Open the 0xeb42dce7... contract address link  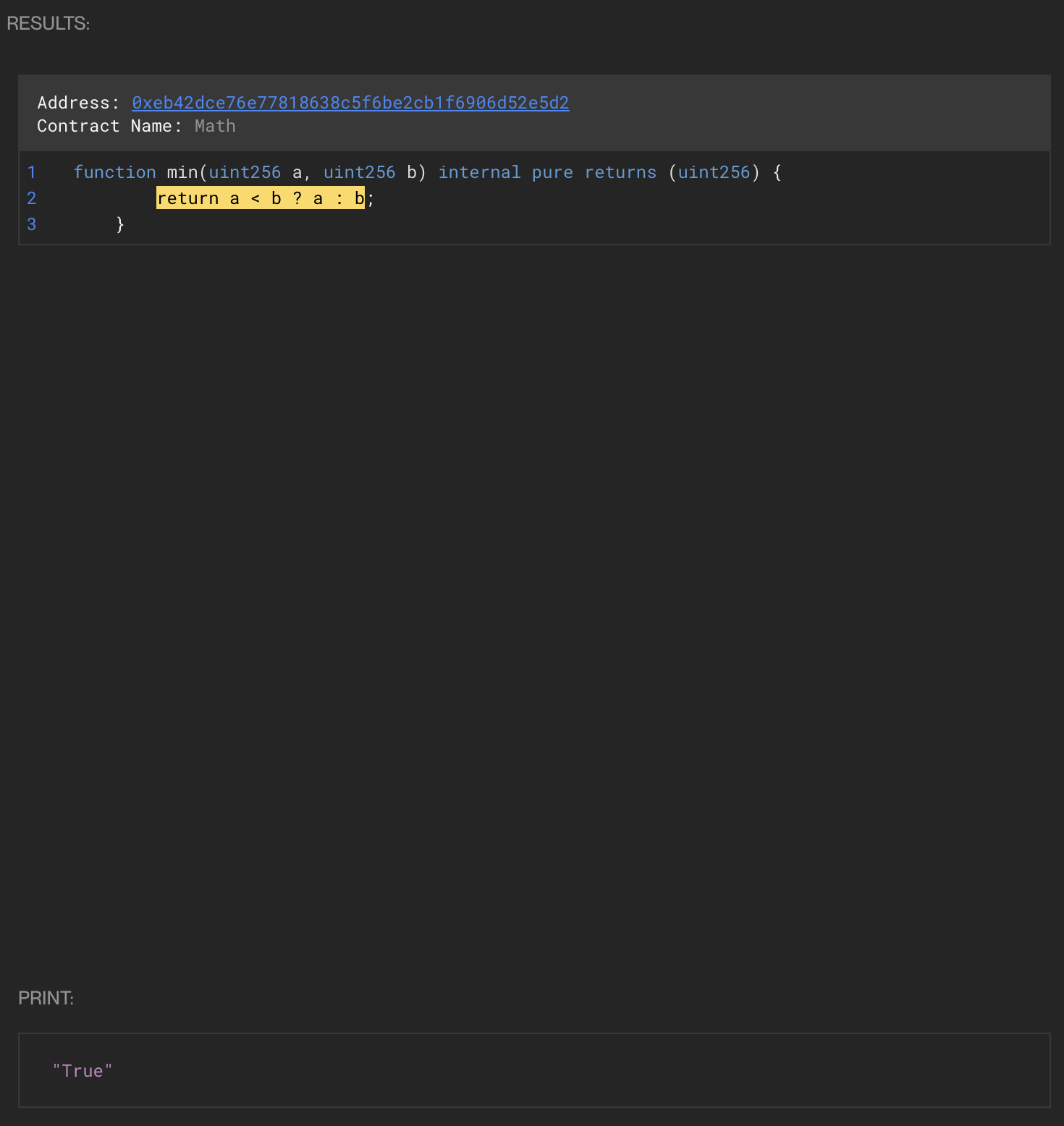tap(350, 103)
